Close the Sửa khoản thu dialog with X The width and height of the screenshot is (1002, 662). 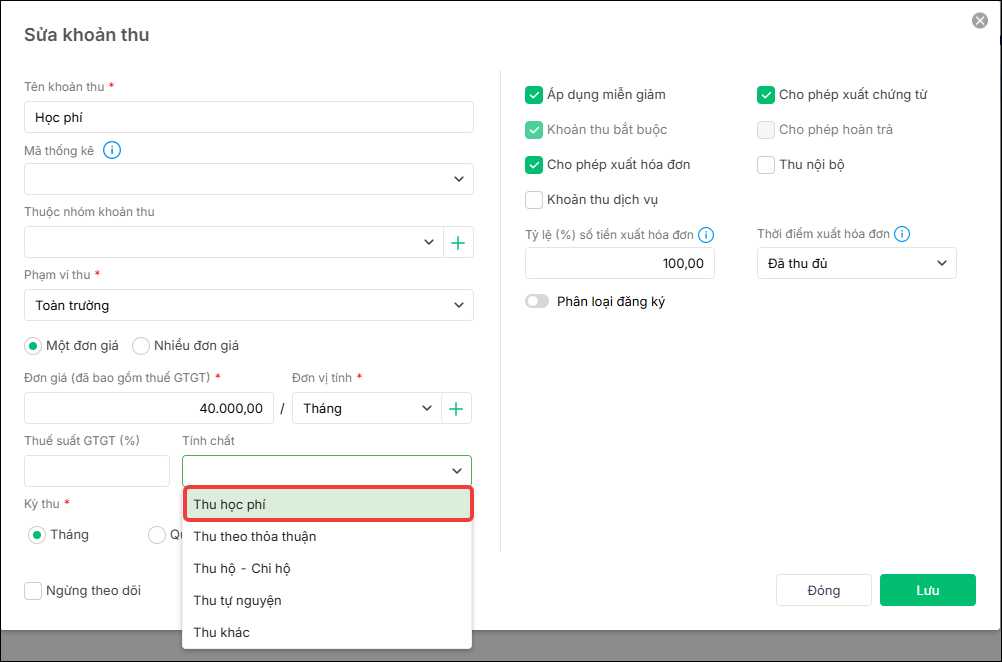pos(980,20)
